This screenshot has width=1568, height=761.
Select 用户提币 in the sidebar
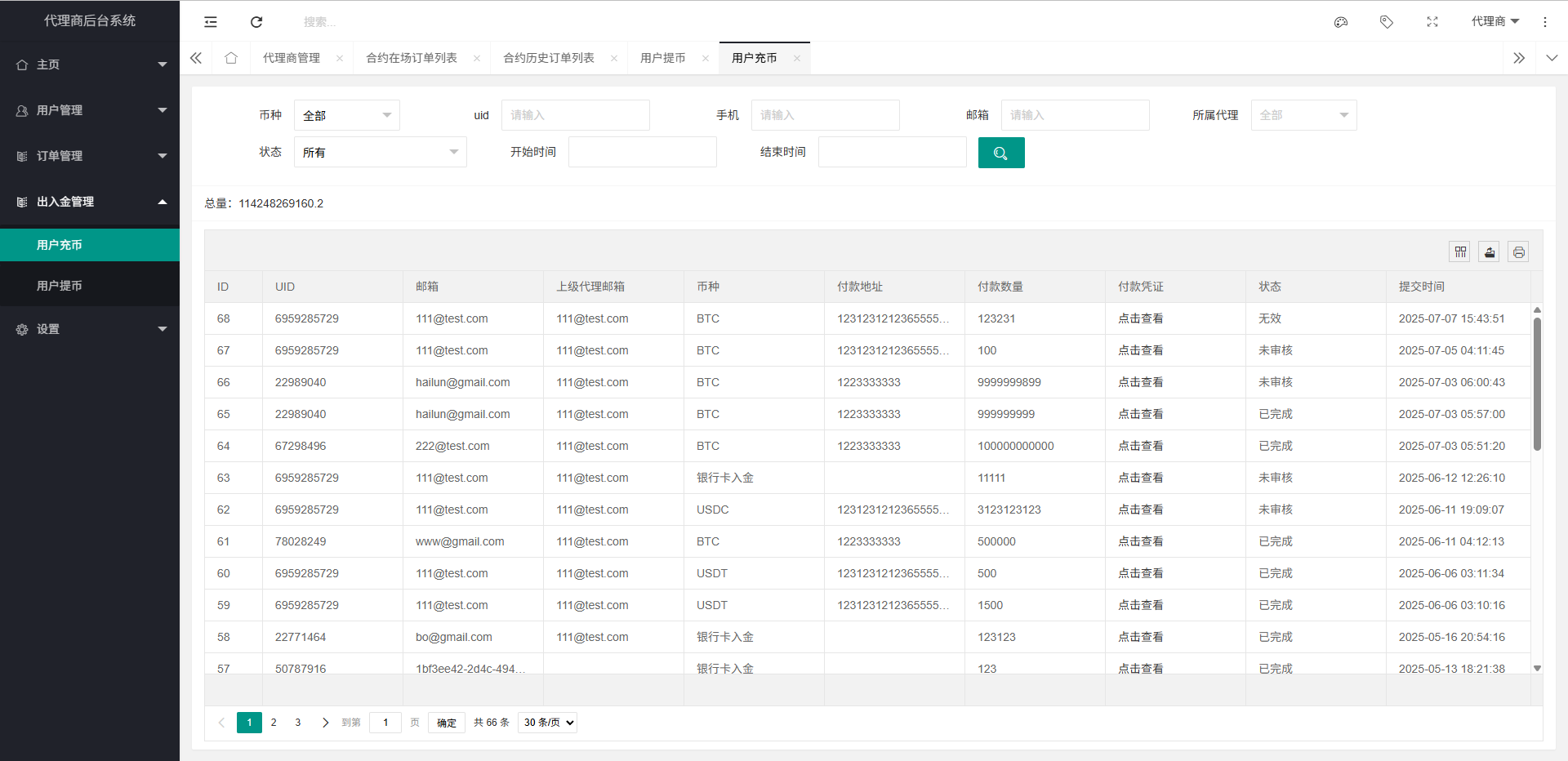(60, 286)
